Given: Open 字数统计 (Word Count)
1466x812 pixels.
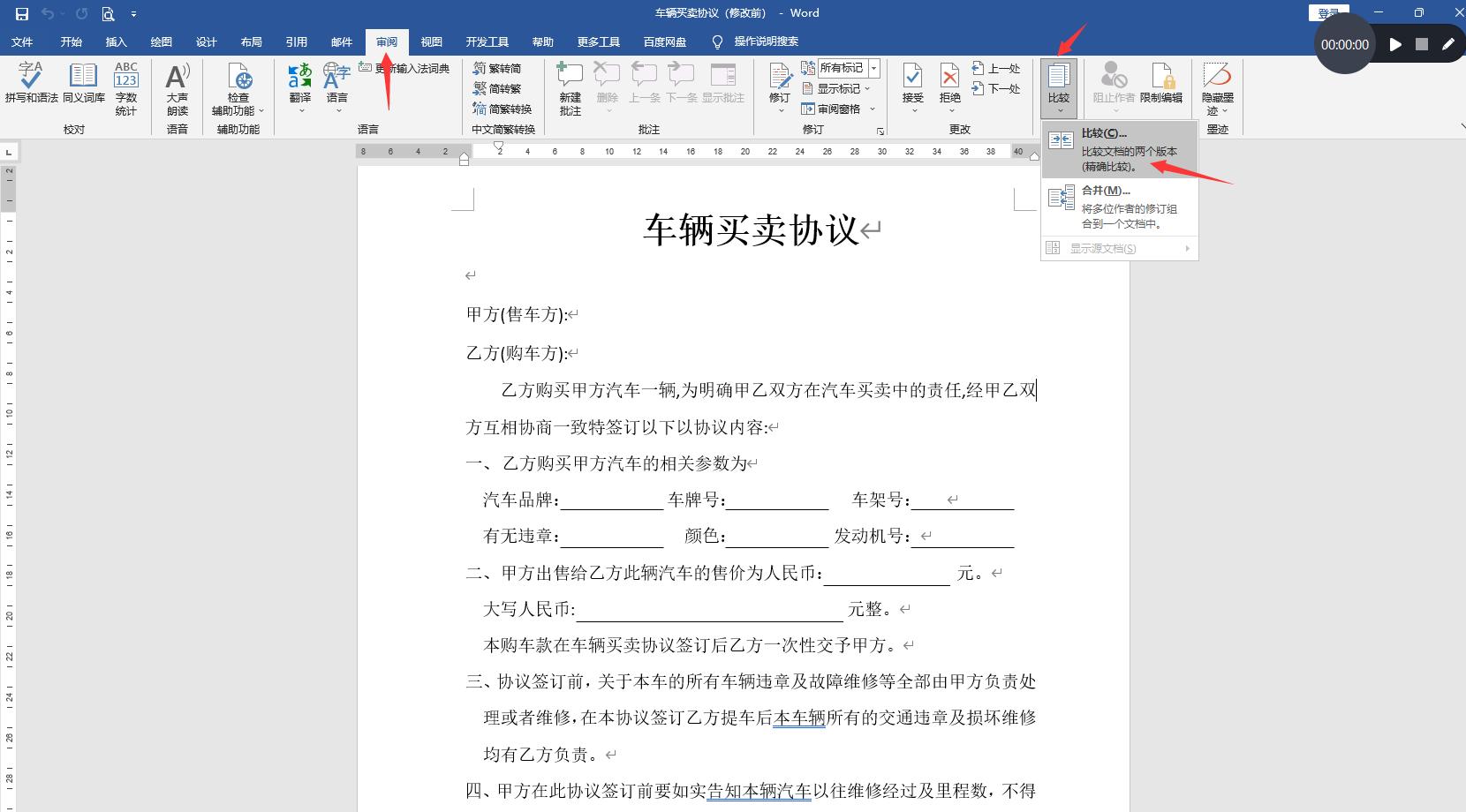Looking at the screenshot, I should [x=126, y=88].
